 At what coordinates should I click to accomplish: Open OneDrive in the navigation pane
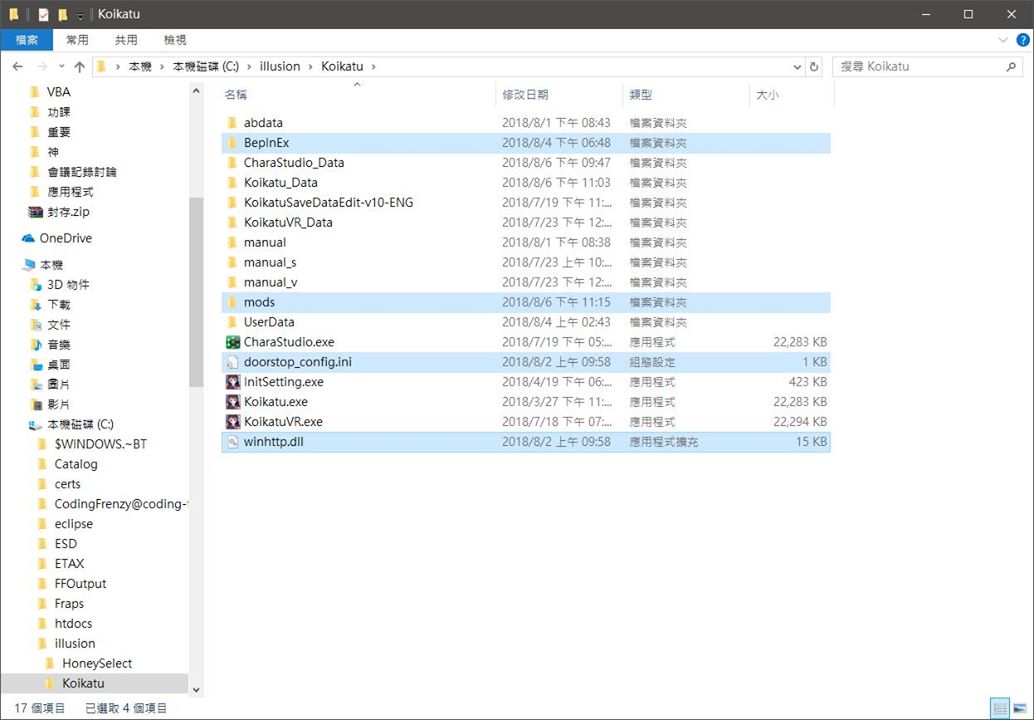pyautogui.click(x=65, y=238)
